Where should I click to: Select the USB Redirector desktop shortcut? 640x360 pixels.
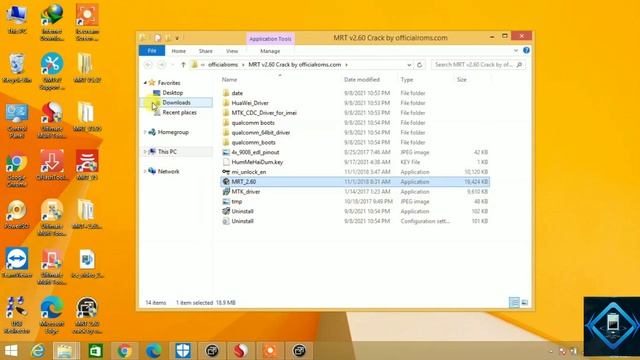coord(17,315)
